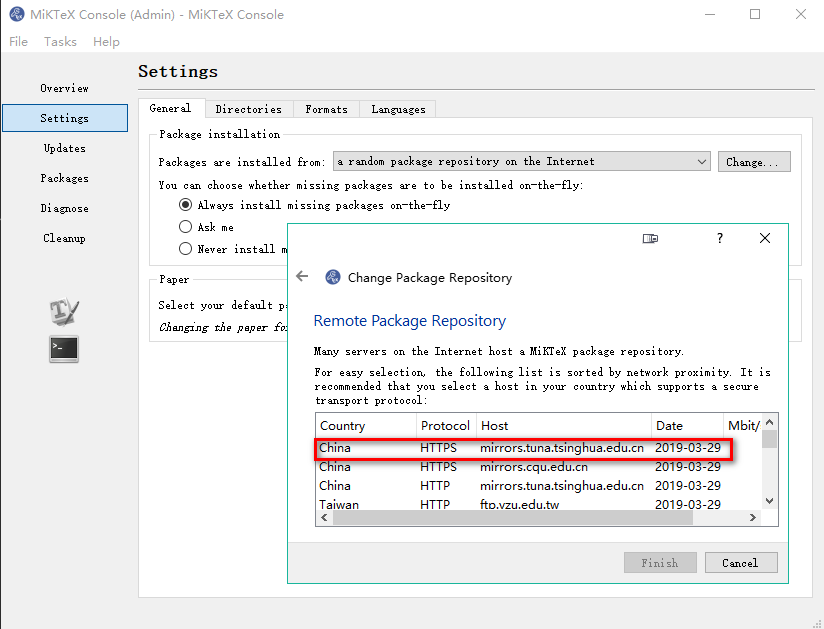Click the vertical scrollbar thumb in repository list
Screen dimensions: 824x629
coord(769,439)
